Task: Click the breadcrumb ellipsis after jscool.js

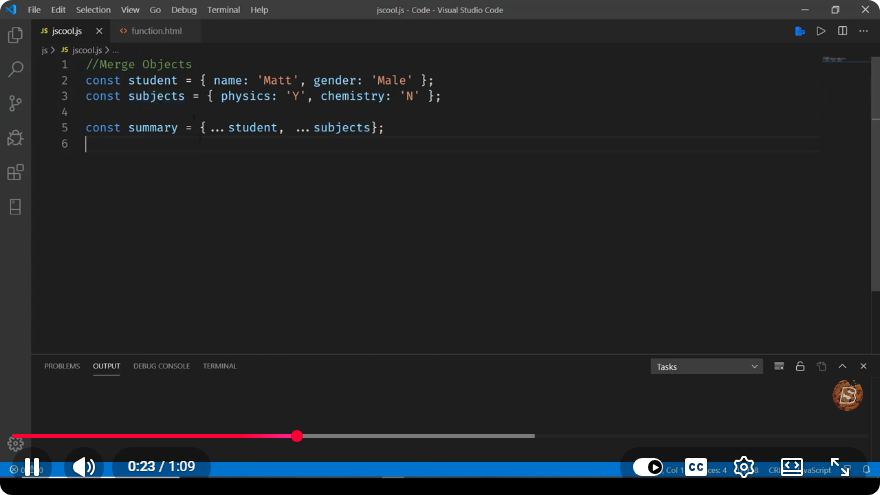Action: point(115,51)
